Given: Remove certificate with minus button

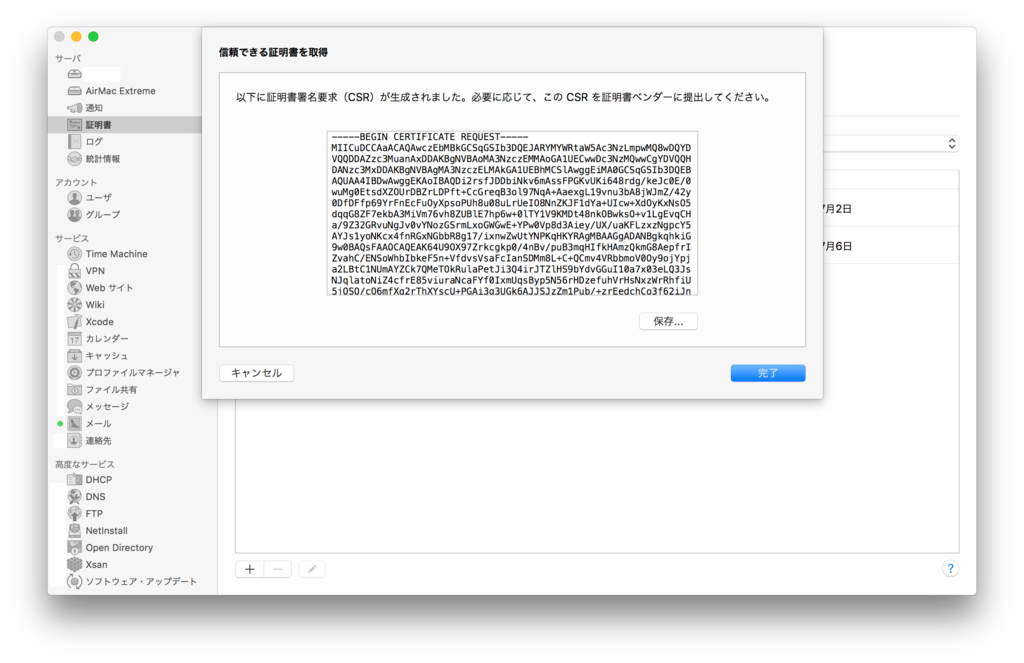Looking at the screenshot, I should 278,570.
